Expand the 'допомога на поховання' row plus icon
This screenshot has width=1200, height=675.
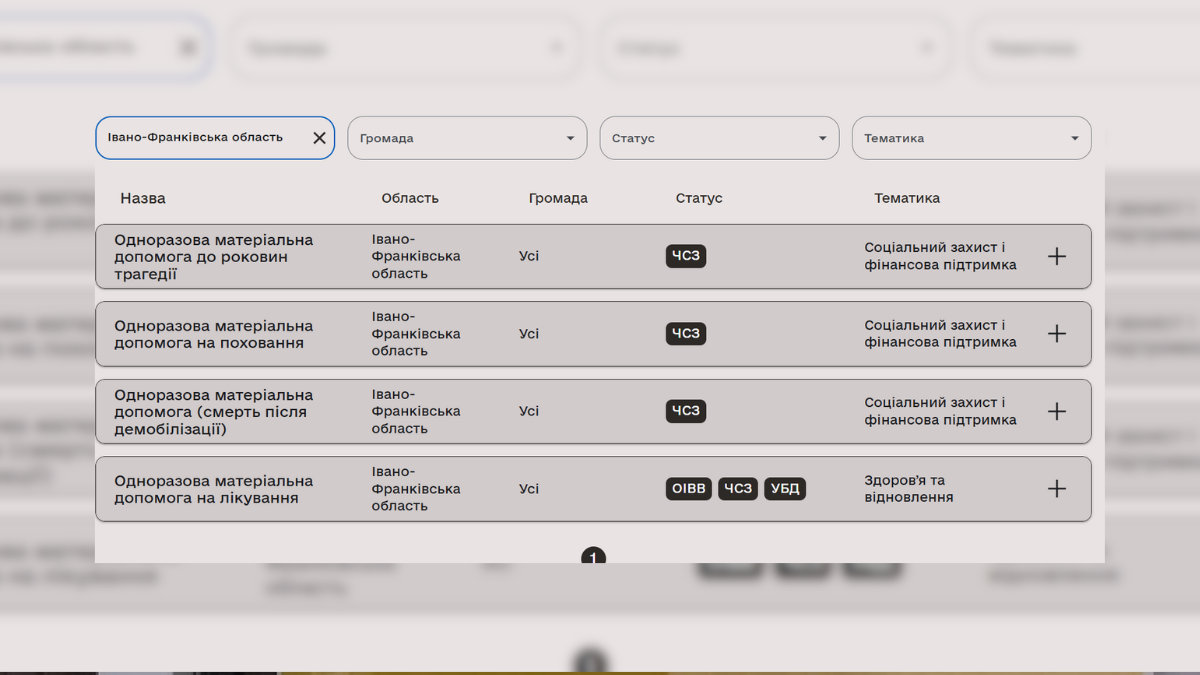[1056, 334]
